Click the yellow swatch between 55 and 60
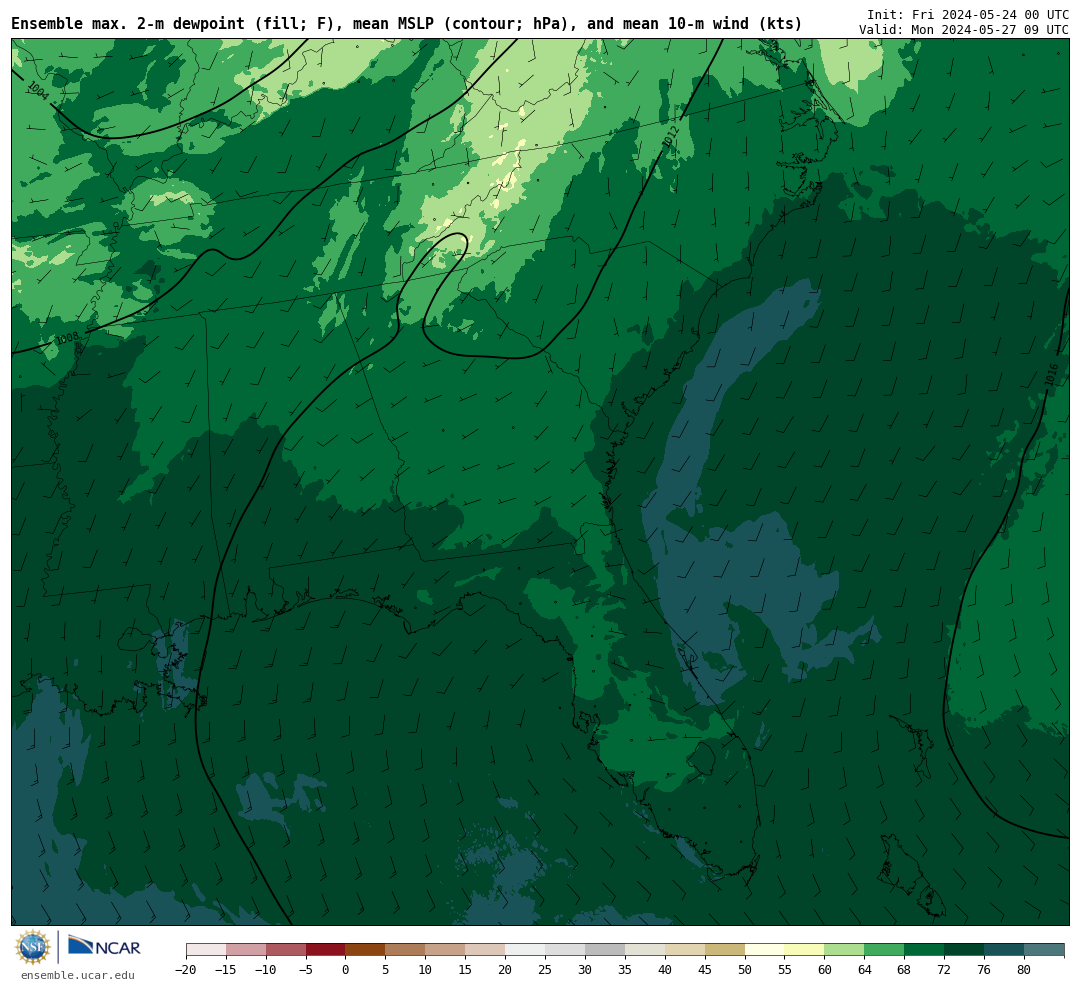The width and height of the screenshot is (1080, 988). pos(805,950)
